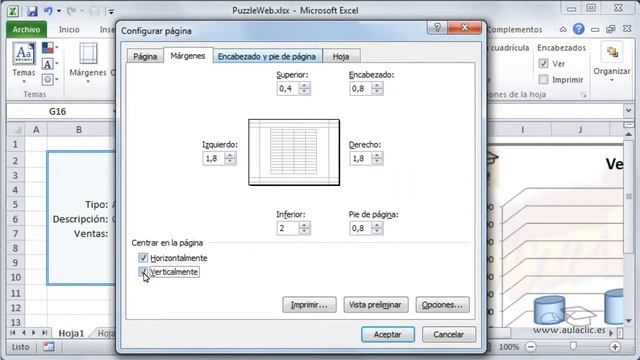Open the Organizar dropdown arrow
This screenshot has height=360, width=640.
coord(612,80)
